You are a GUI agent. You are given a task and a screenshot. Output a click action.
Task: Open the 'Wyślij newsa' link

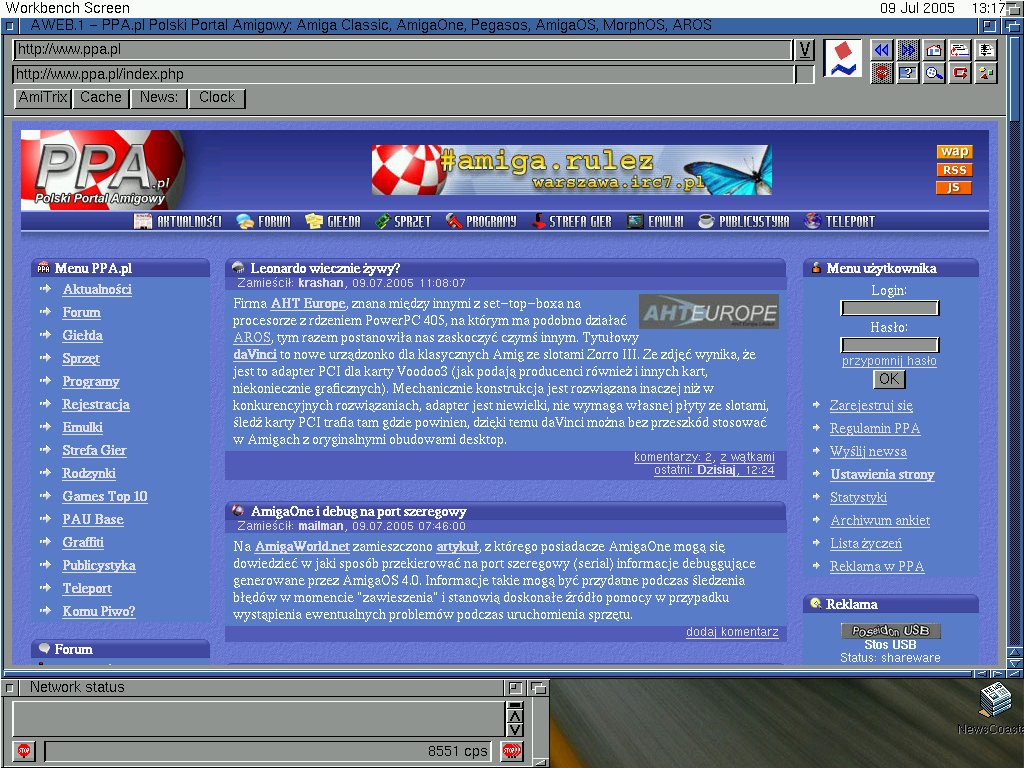868,451
